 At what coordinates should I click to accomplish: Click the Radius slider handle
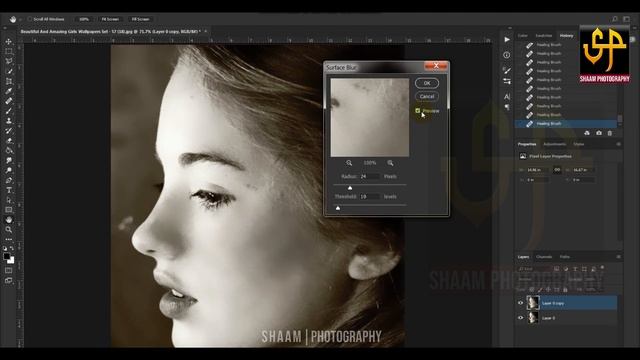click(x=350, y=188)
